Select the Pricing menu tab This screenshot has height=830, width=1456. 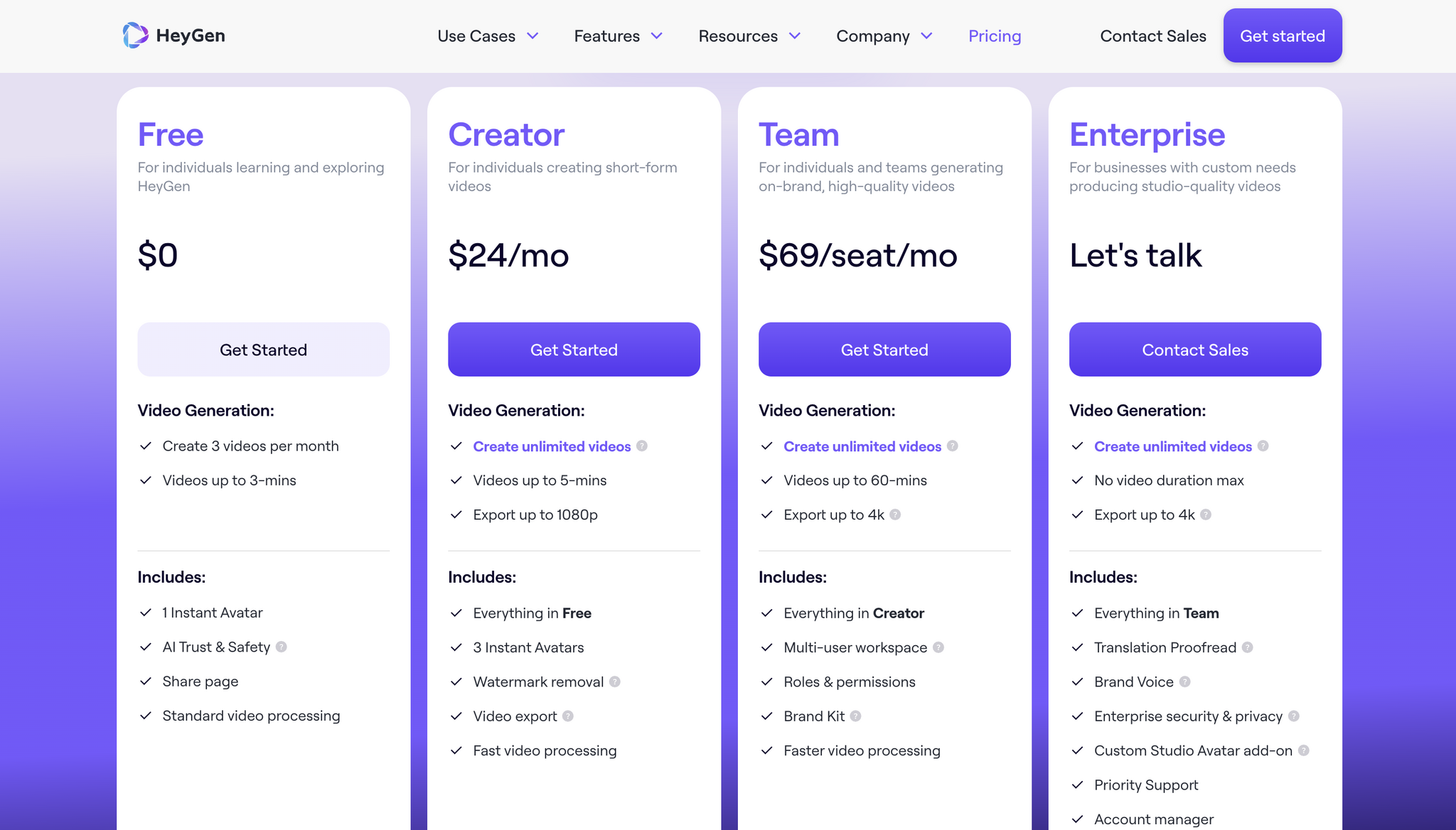tap(995, 36)
